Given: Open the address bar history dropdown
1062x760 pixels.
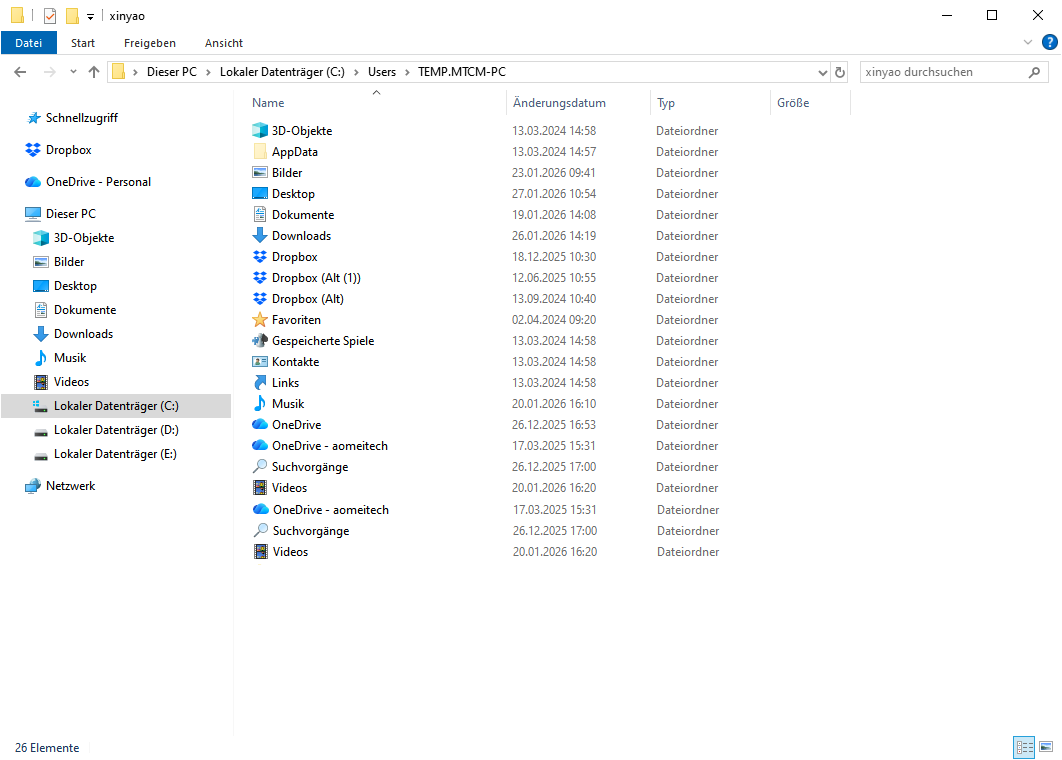Looking at the screenshot, I should tap(822, 72).
